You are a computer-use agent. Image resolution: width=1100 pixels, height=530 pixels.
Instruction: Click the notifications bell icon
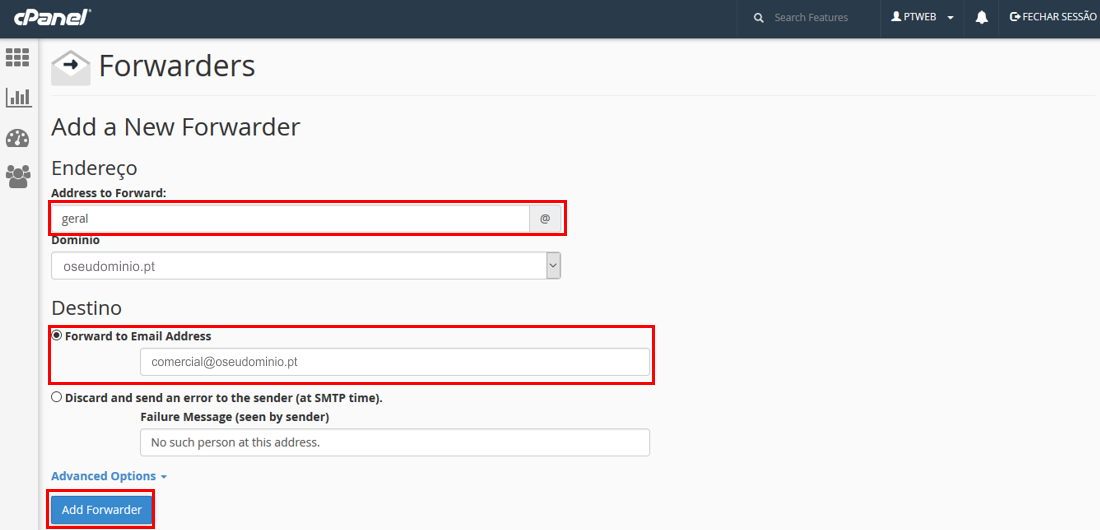982,18
